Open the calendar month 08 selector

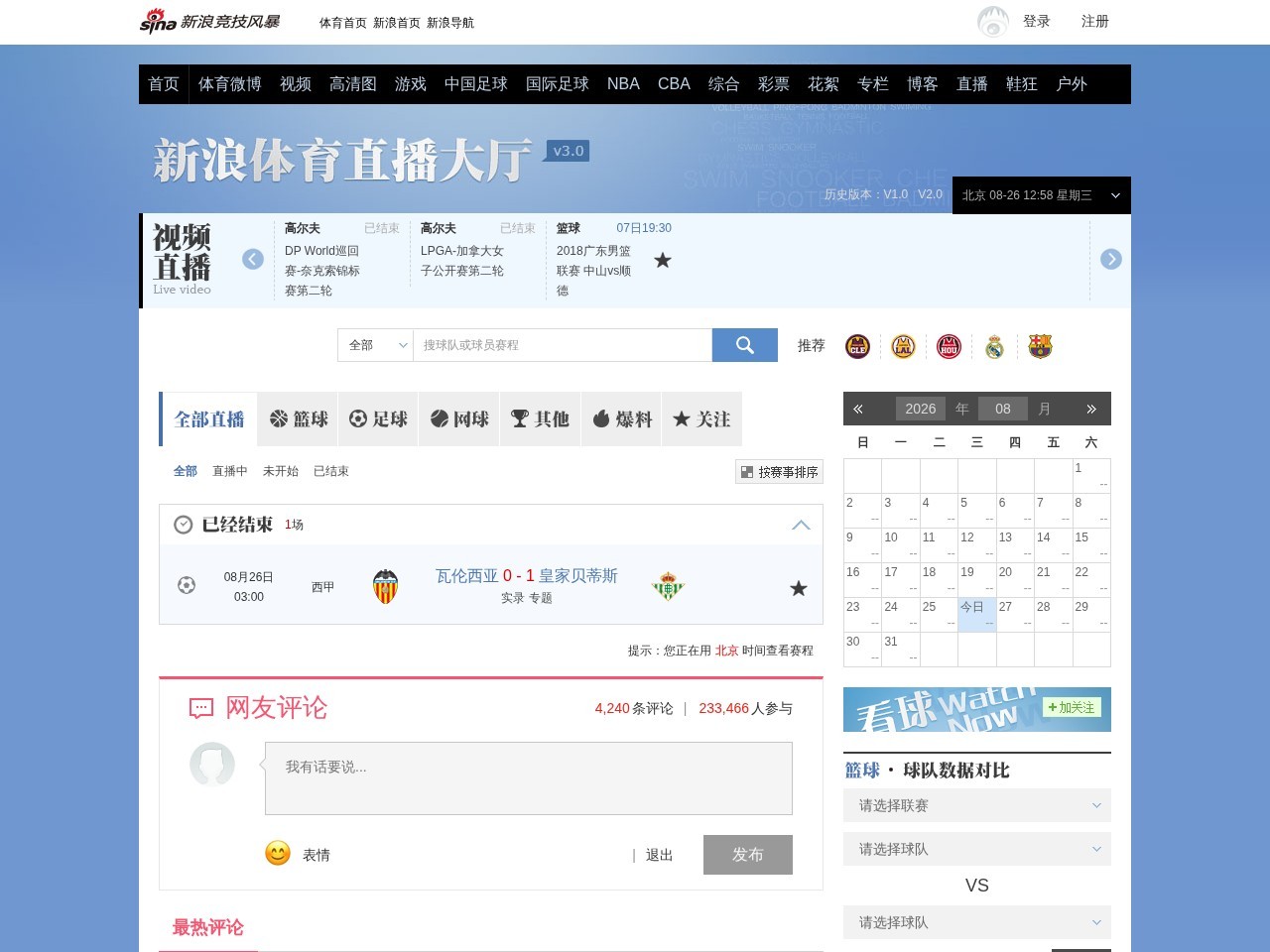click(1003, 409)
